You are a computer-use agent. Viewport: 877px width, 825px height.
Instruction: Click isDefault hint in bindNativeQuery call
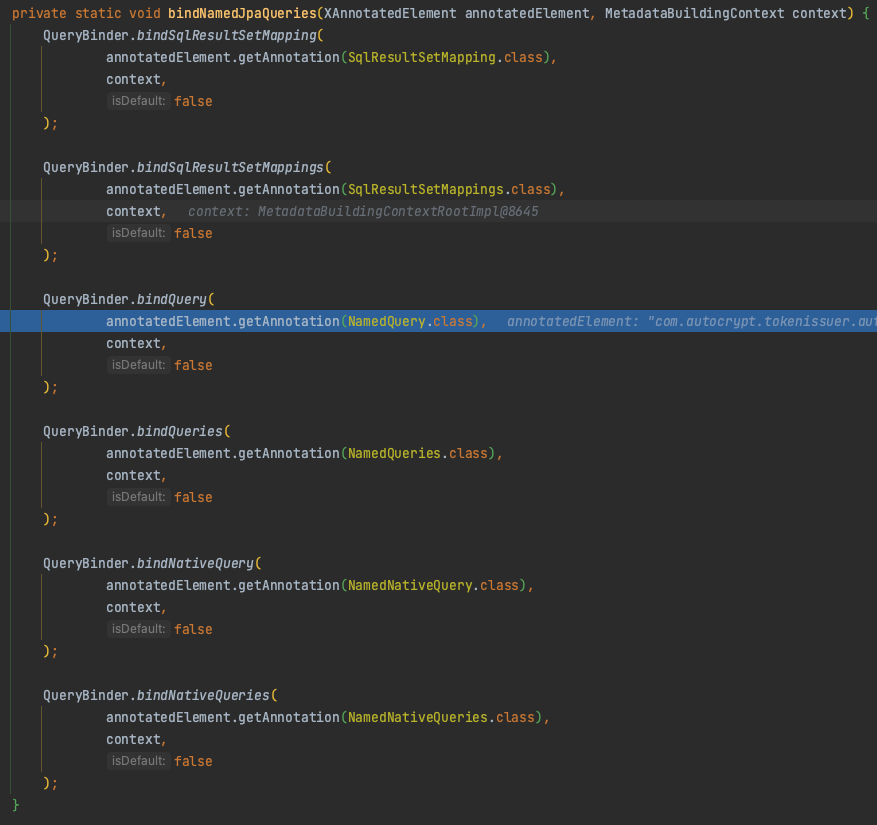[139, 629]
